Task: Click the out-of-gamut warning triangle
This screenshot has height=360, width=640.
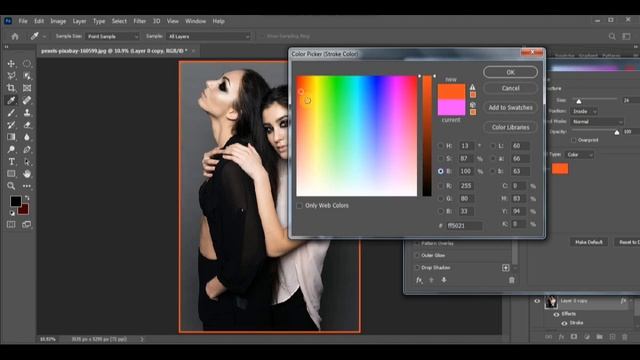Action: coord(472,87)
